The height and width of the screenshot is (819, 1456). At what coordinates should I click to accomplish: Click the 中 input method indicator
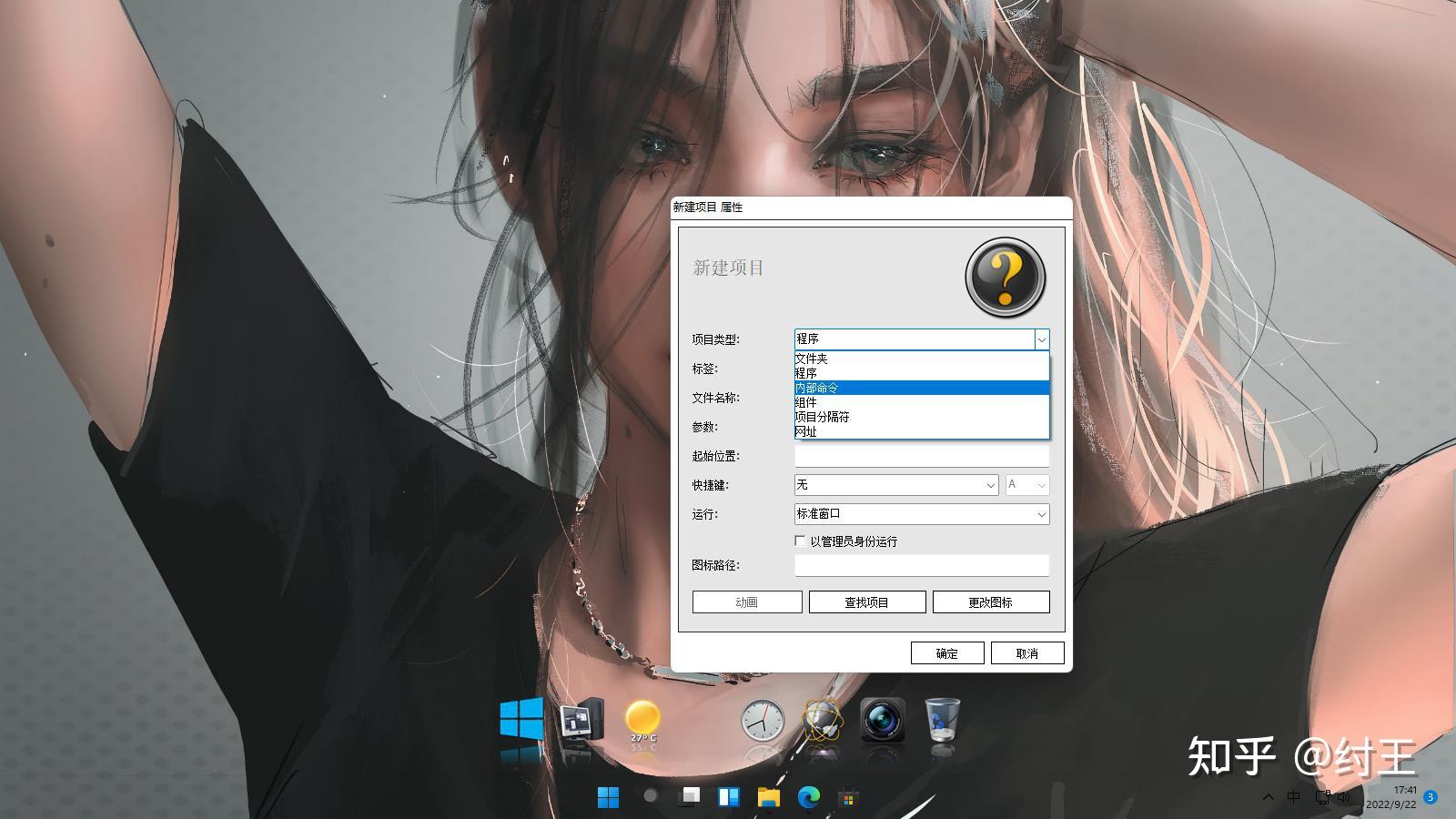click(x=1294, y=797)
